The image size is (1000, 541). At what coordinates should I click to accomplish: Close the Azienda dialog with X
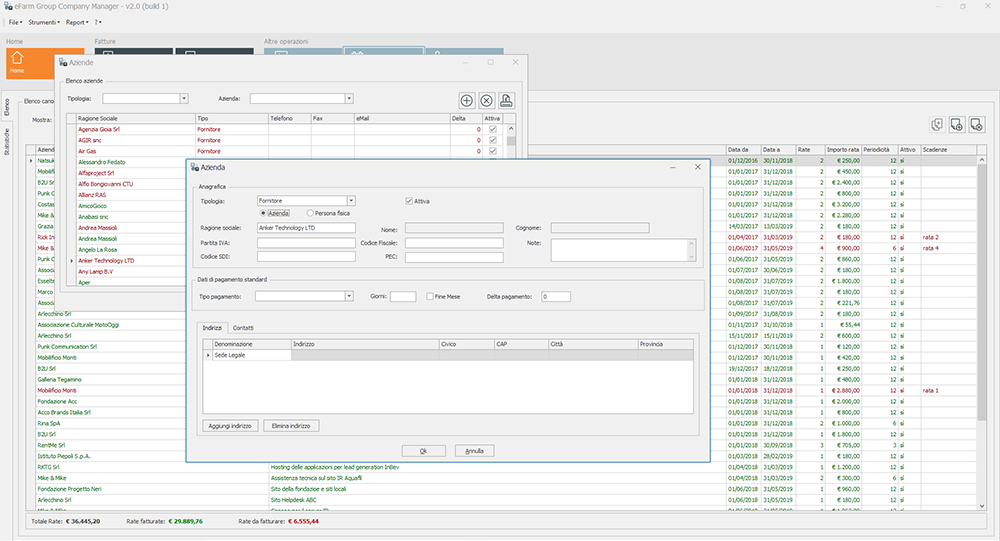click(697, 167)
